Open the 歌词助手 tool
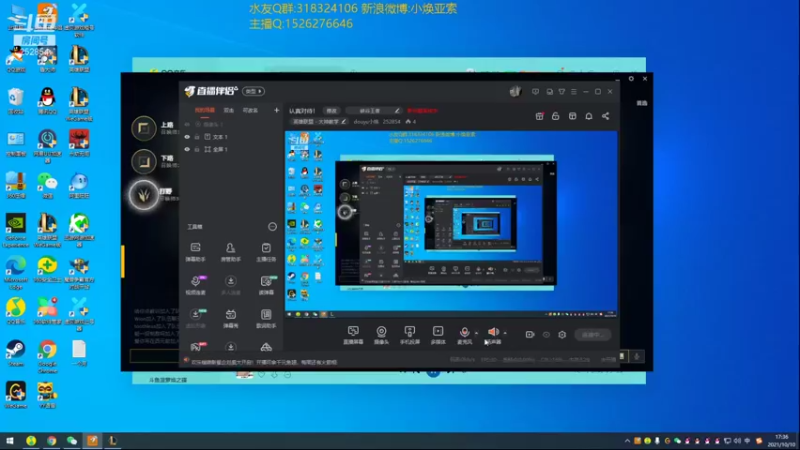 (266, 318)
